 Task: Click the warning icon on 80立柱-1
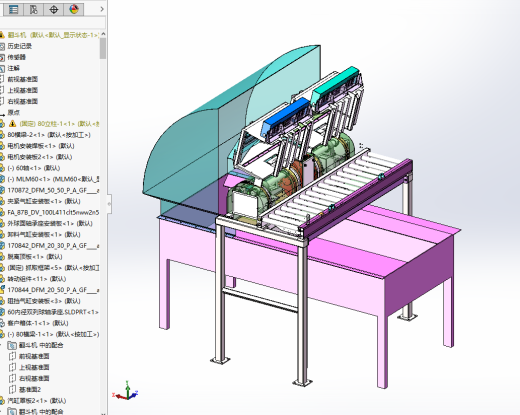12,124
